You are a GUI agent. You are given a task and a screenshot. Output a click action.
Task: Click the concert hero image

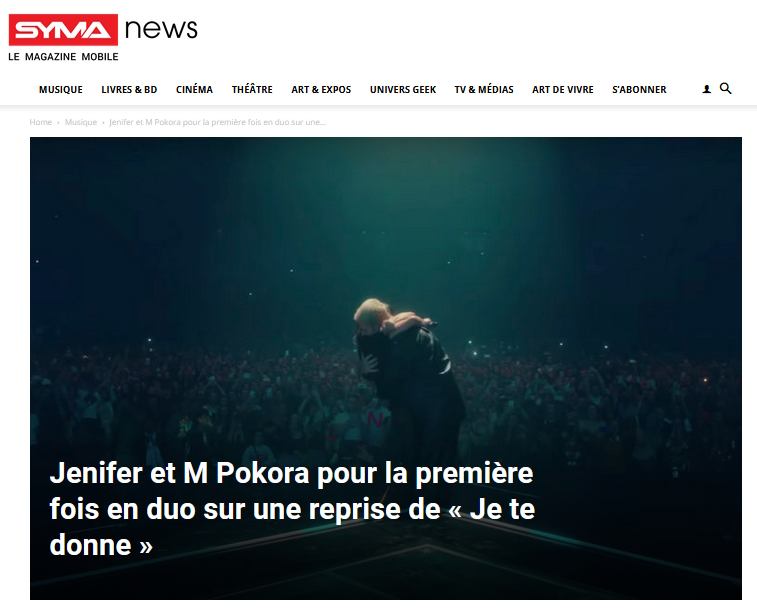coord(386,368)
